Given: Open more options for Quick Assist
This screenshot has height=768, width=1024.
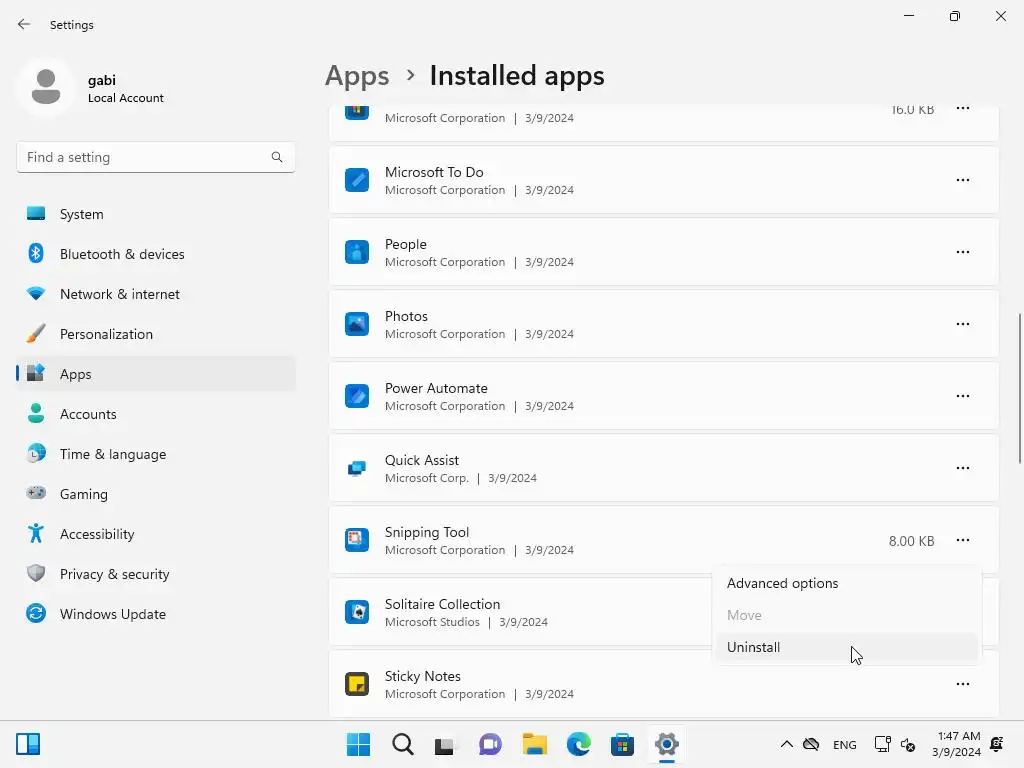Looking at the screenshot, I should click(963, 468).
